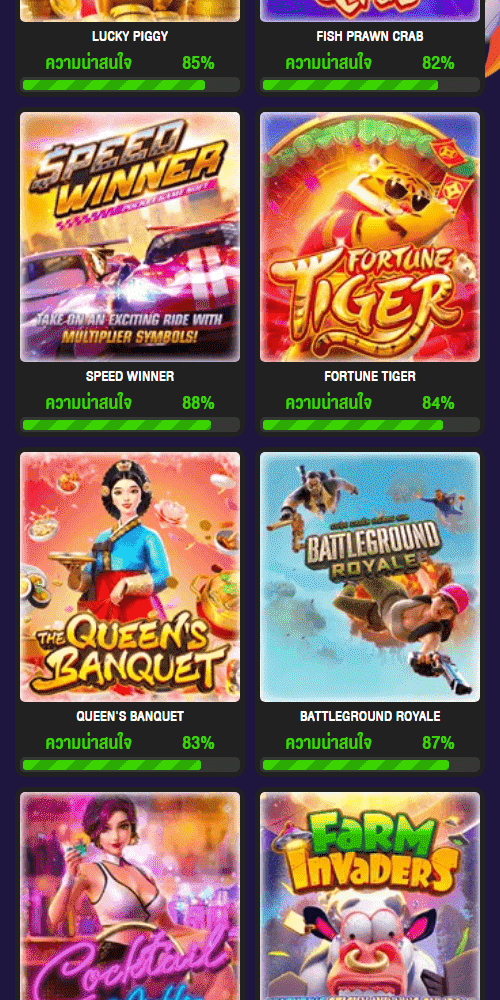
Task: Launch the Battleground Royale game image
Action: click(370, 577)
